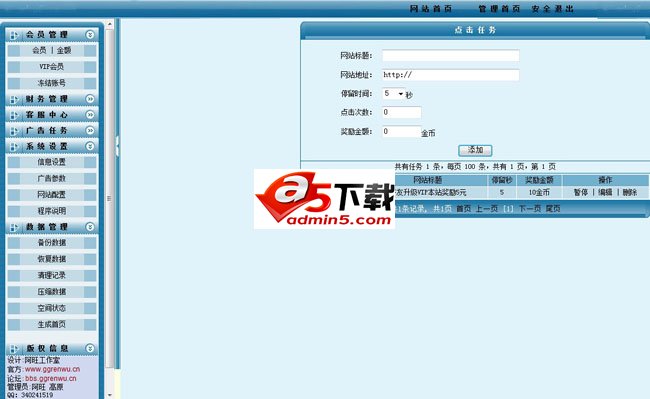Click the 奖励金额 column header

[x=539, y=180]
